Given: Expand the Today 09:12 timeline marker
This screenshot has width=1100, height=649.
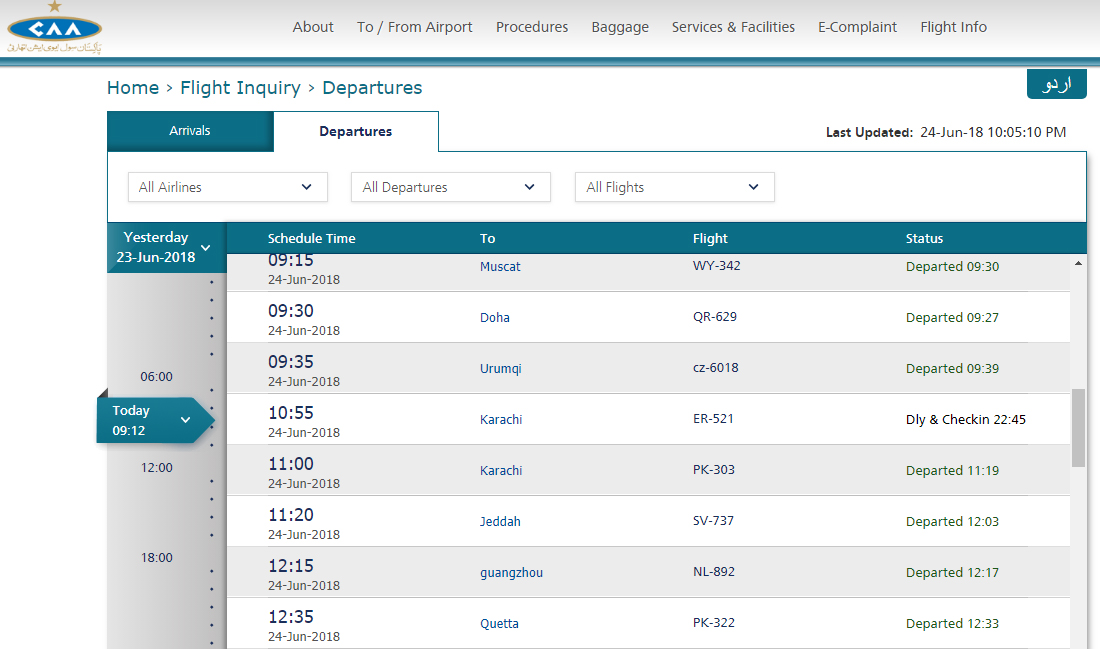Looking at the screenshot, I should [155, 420].
